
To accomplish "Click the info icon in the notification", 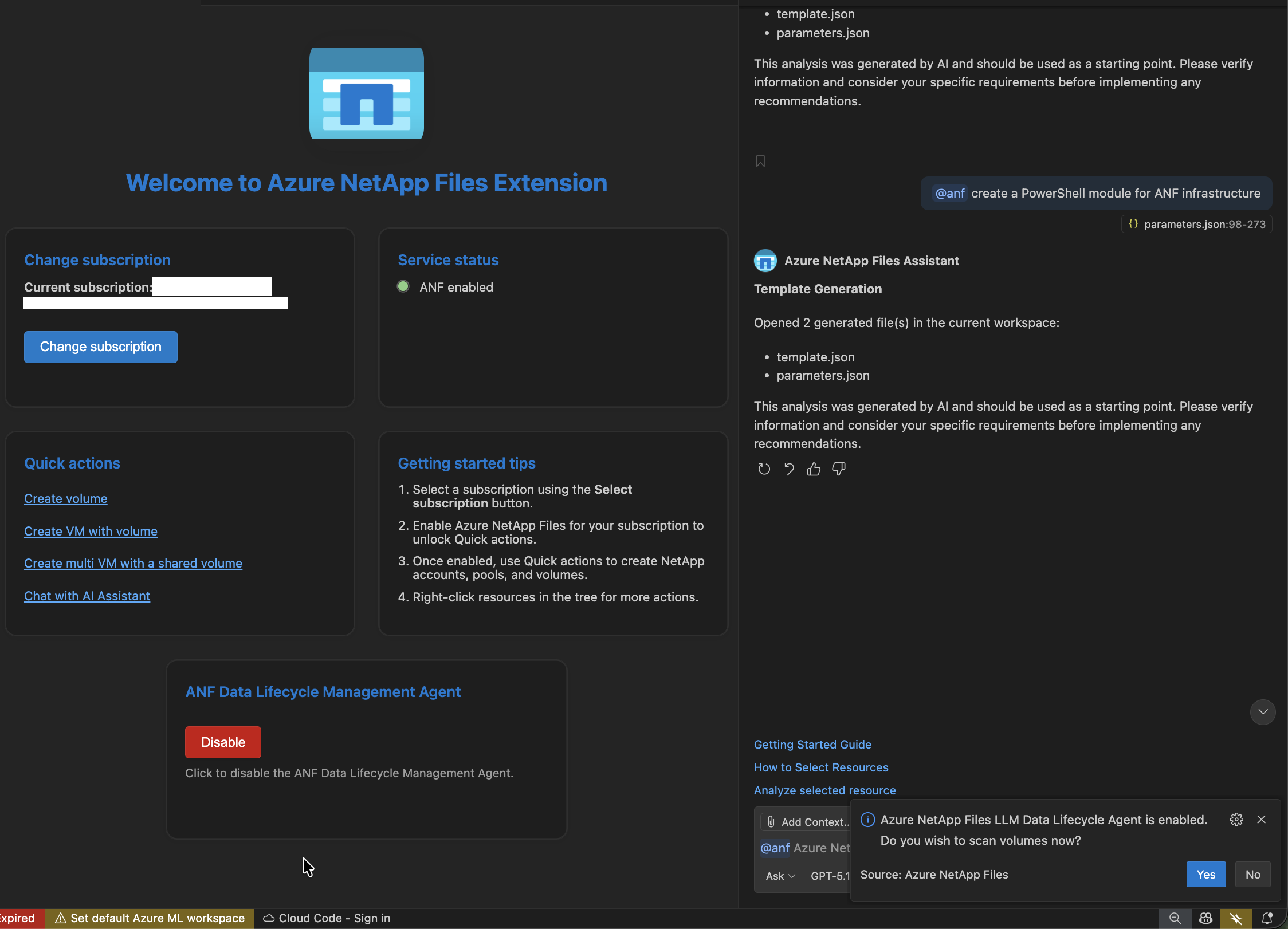I will tap(868, 820).
